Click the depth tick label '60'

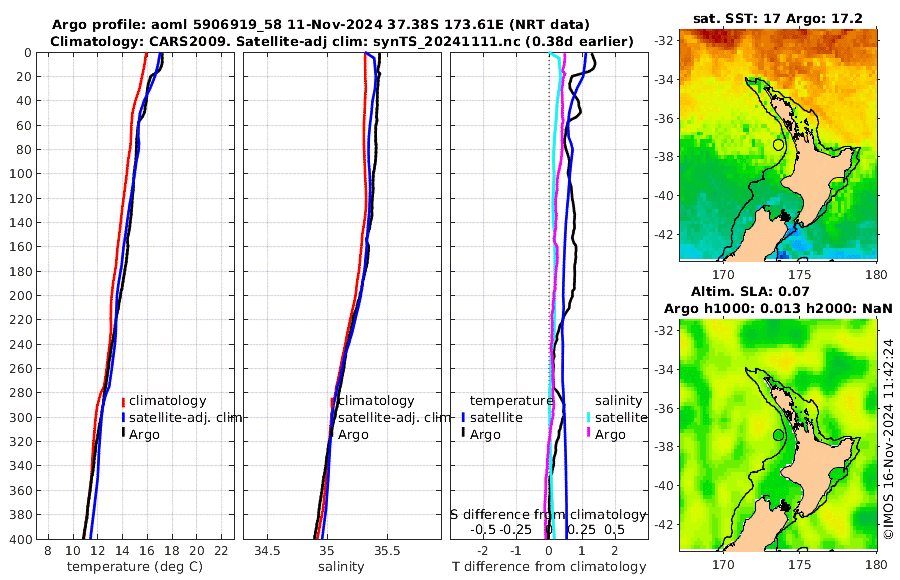tap(24, 125)
